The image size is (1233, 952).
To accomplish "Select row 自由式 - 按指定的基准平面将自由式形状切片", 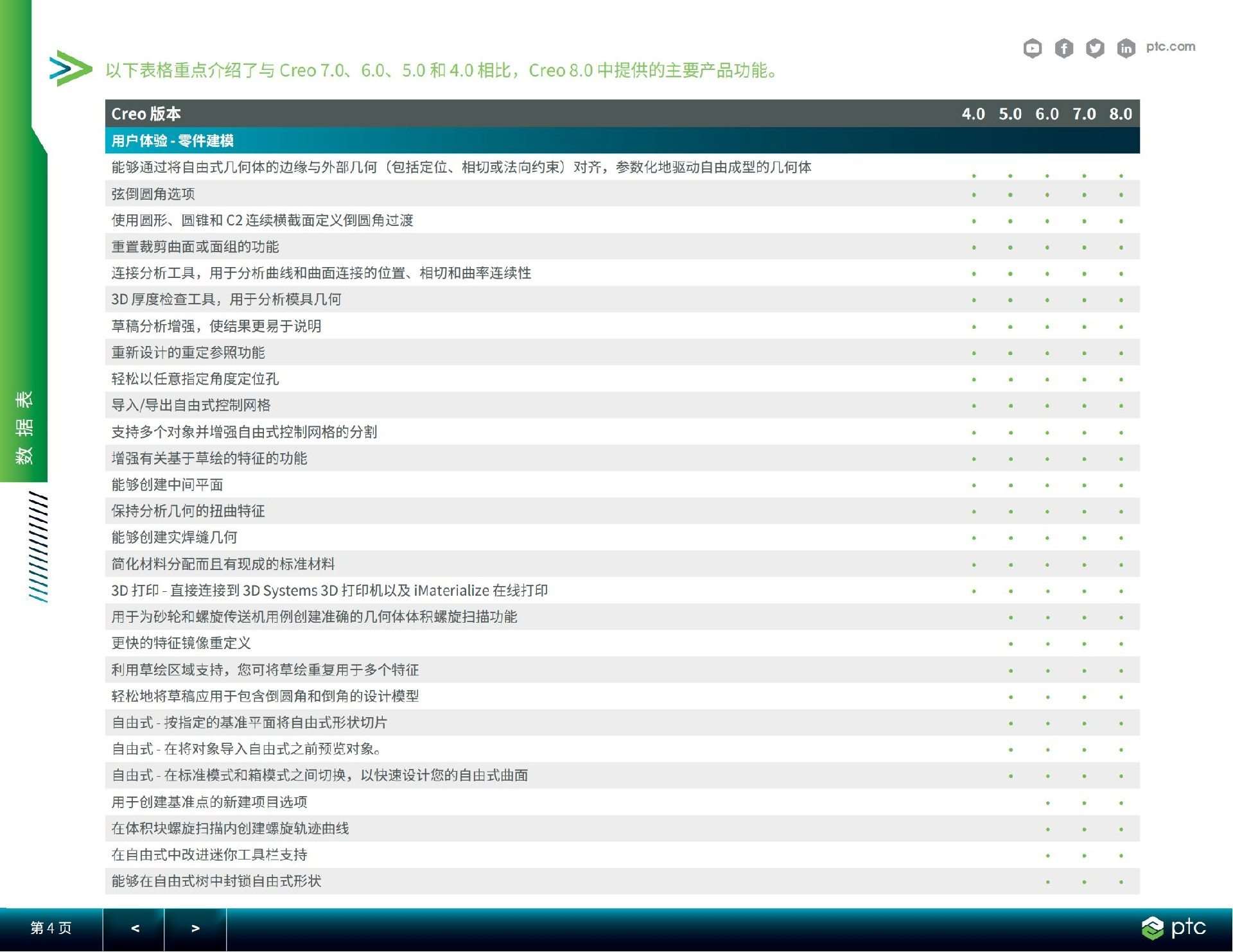I will pyautogui.click(x=622, y=723).
